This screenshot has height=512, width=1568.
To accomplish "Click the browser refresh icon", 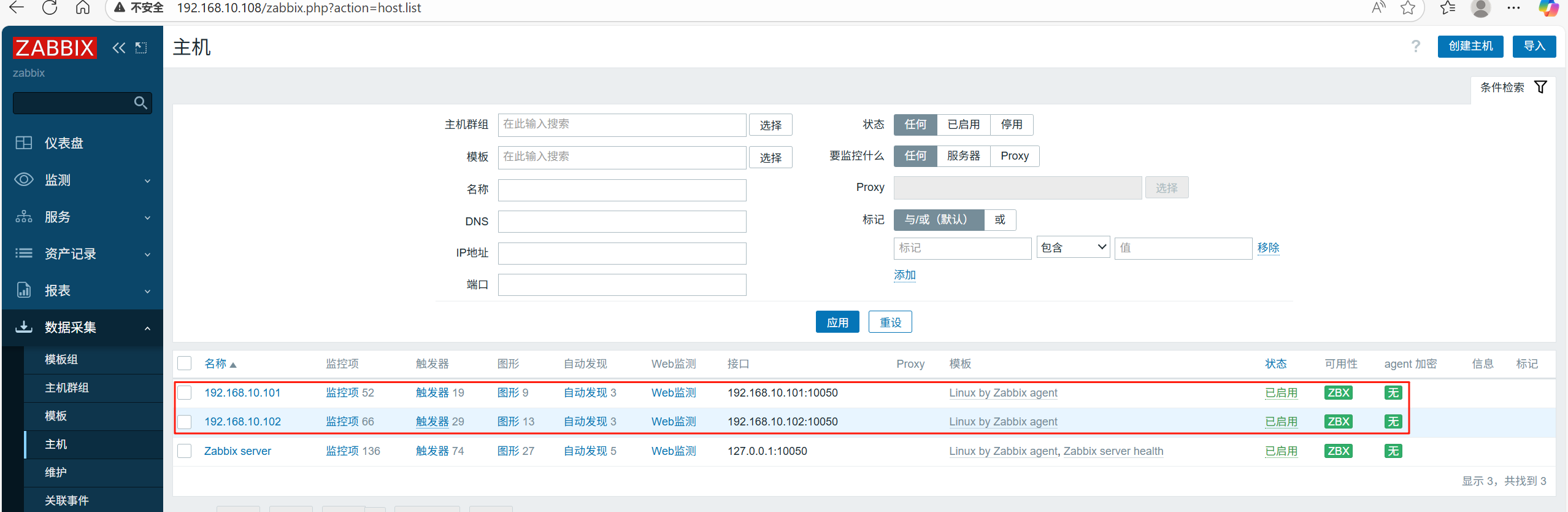I will pos(50,7).
